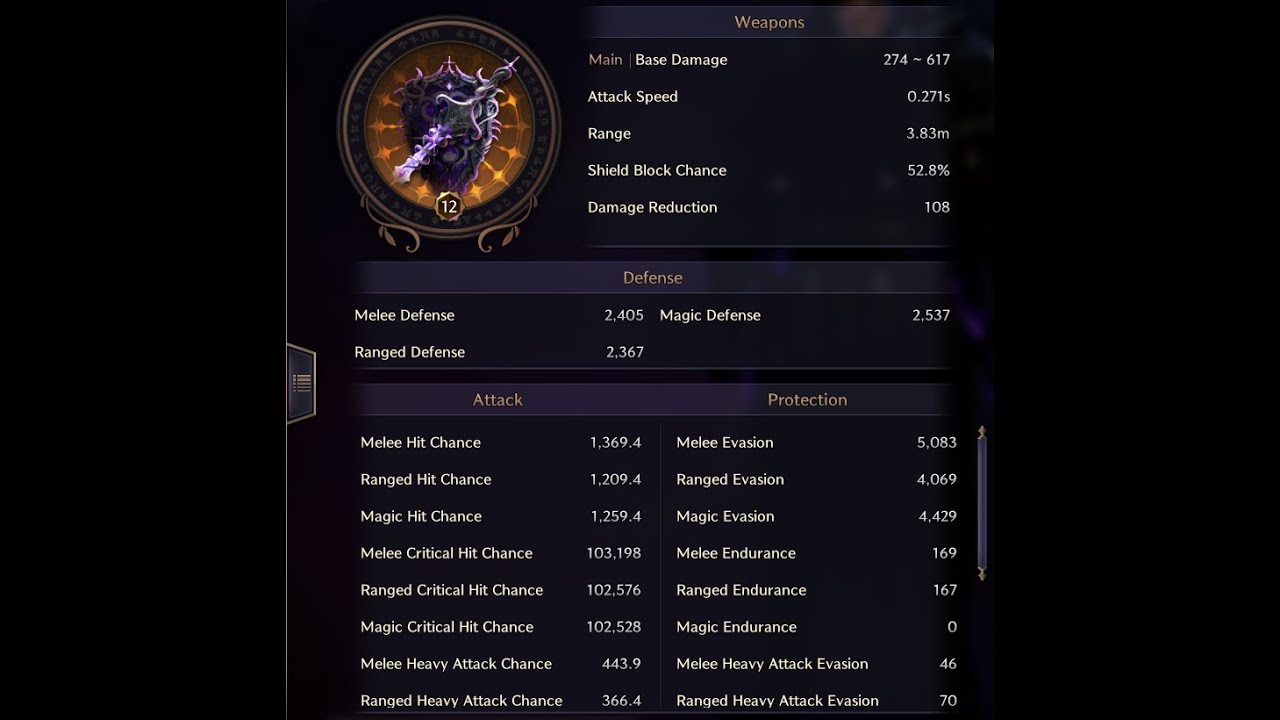Image resolution: width=1280 pixels, height=720 pixels.
Task: Click the Main weapon label
Action: pos(605,60)
